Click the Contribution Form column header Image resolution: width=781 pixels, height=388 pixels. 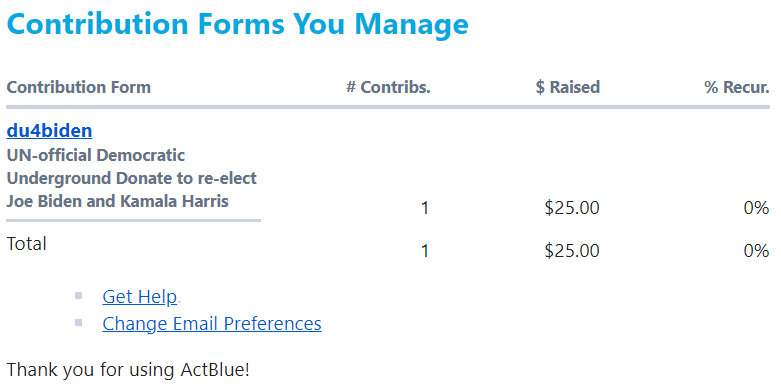point(79,88)
